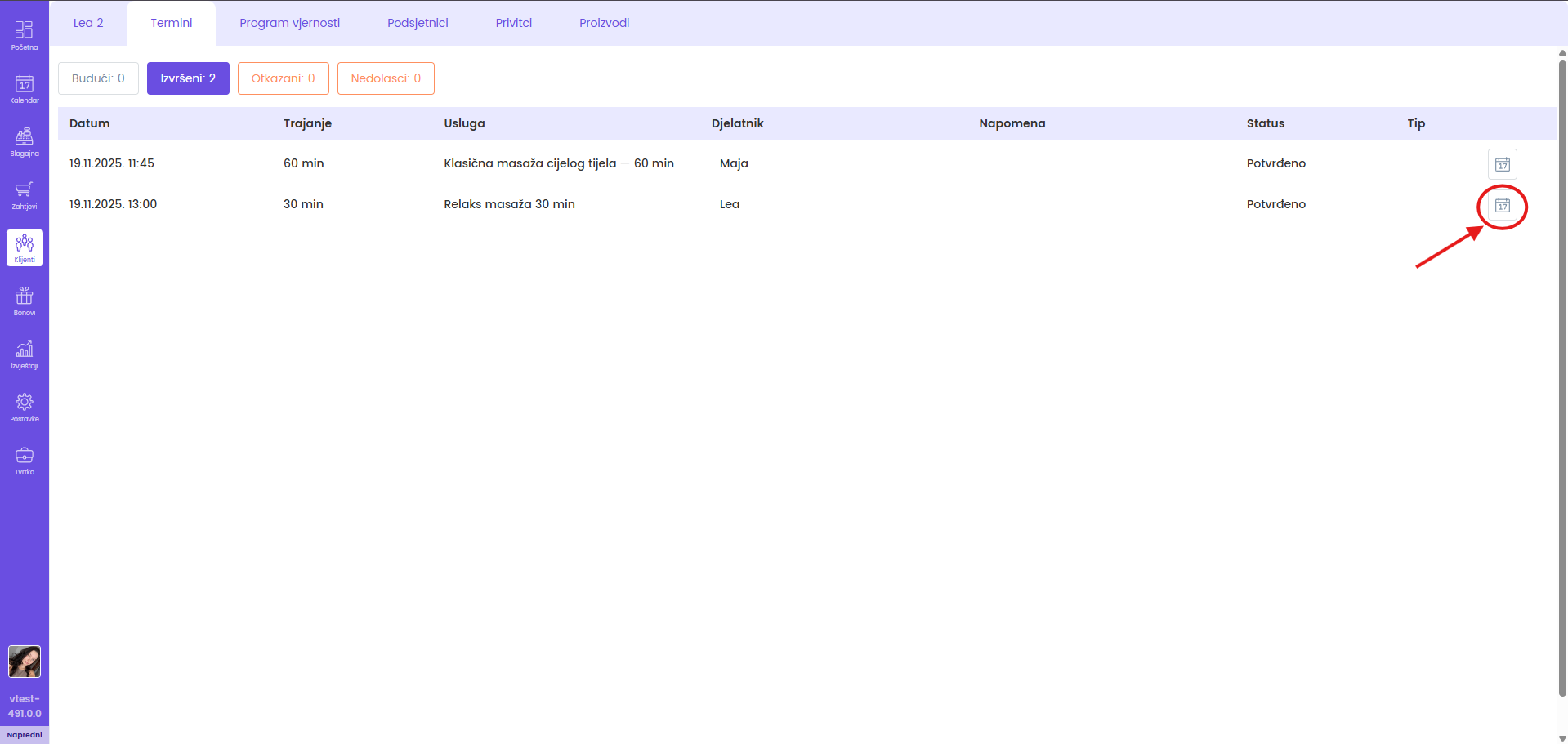Switch to Program vjernosti tab

pyautogui.click(x=289, y=23)
